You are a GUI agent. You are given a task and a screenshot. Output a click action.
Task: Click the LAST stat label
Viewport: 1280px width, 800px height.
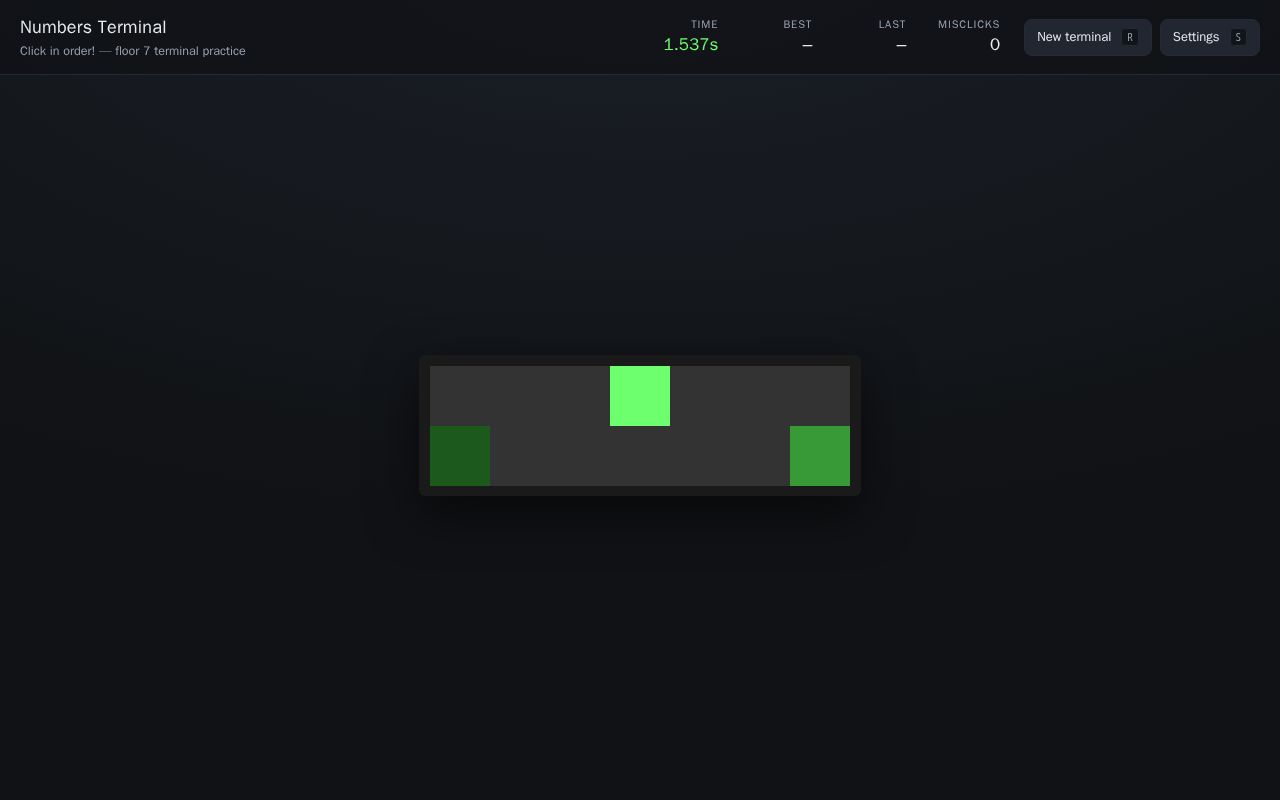(x=892, y=24)
